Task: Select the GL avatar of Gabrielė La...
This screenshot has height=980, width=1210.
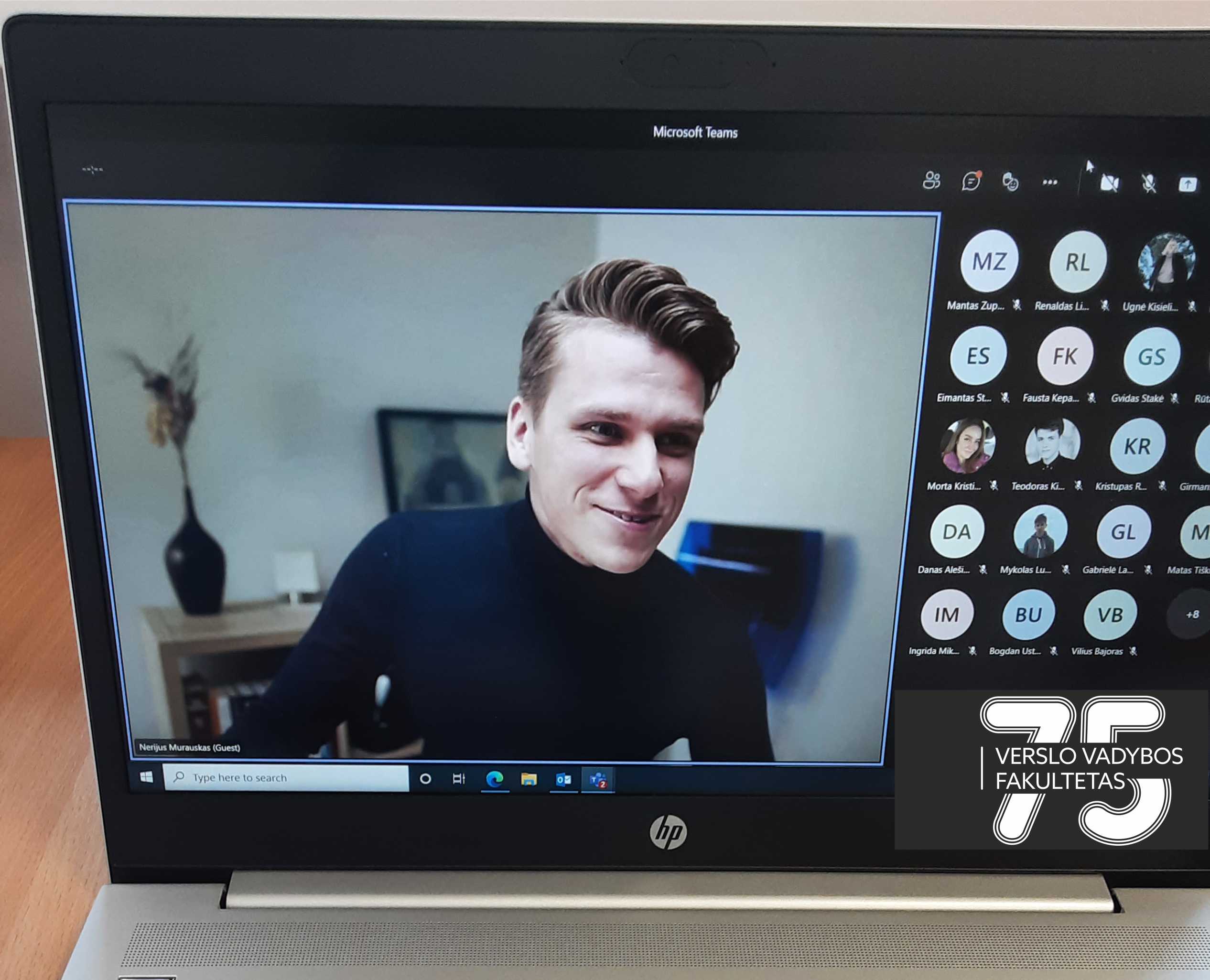Action: (1123, 532)
